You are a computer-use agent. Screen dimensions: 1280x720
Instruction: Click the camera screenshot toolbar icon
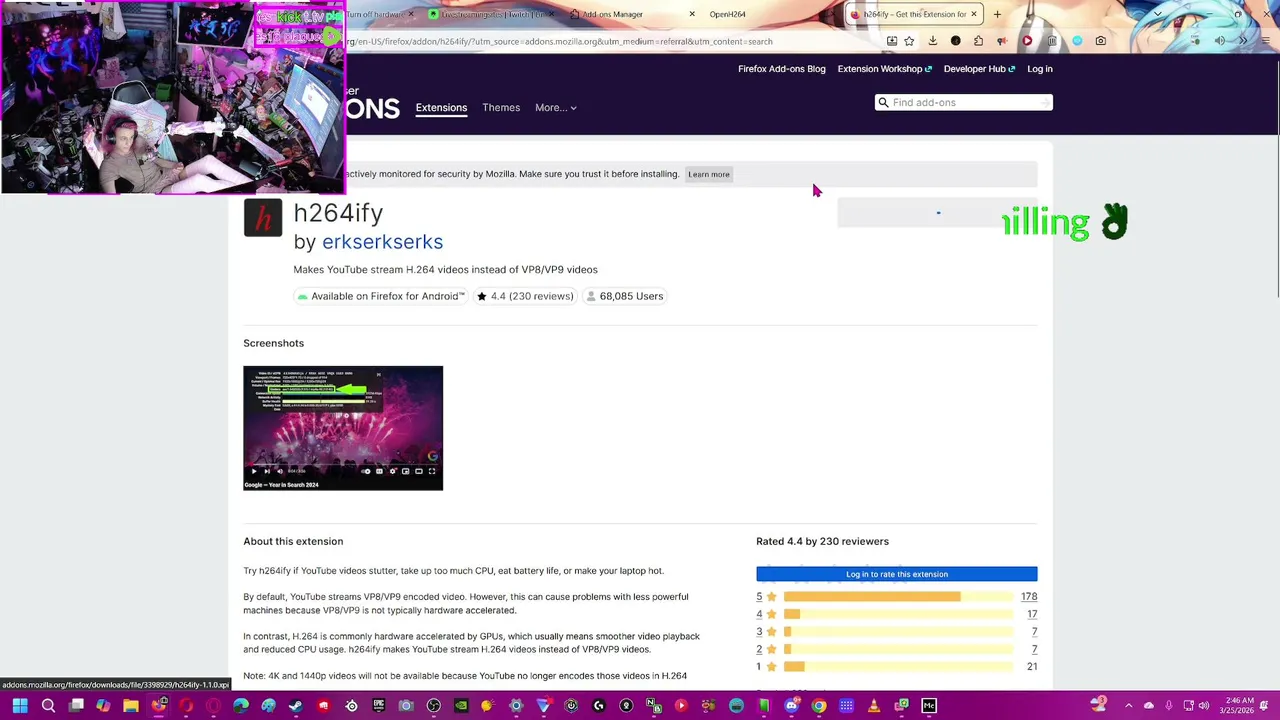[1100, 41]
